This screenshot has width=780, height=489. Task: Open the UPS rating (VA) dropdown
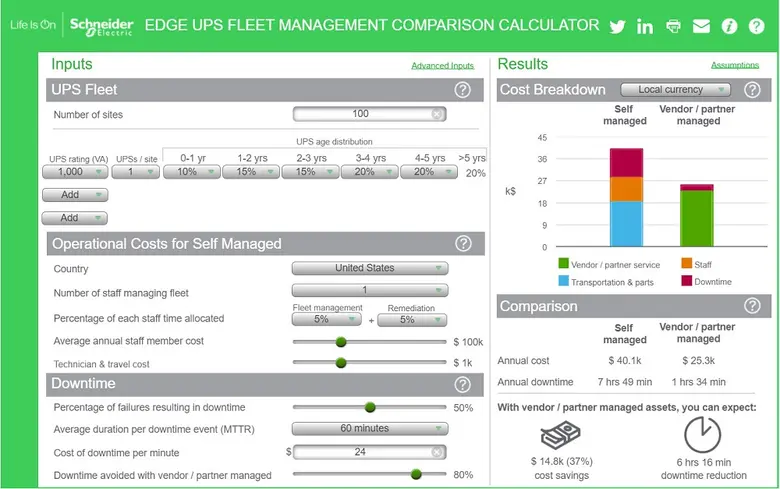pyautogui.click(x=74, y=172)
